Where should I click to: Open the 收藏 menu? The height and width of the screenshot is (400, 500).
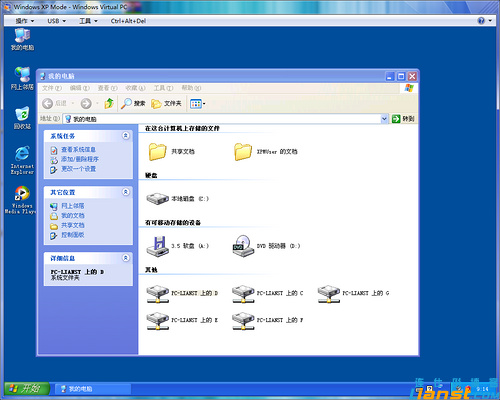(x=135, y=88)
